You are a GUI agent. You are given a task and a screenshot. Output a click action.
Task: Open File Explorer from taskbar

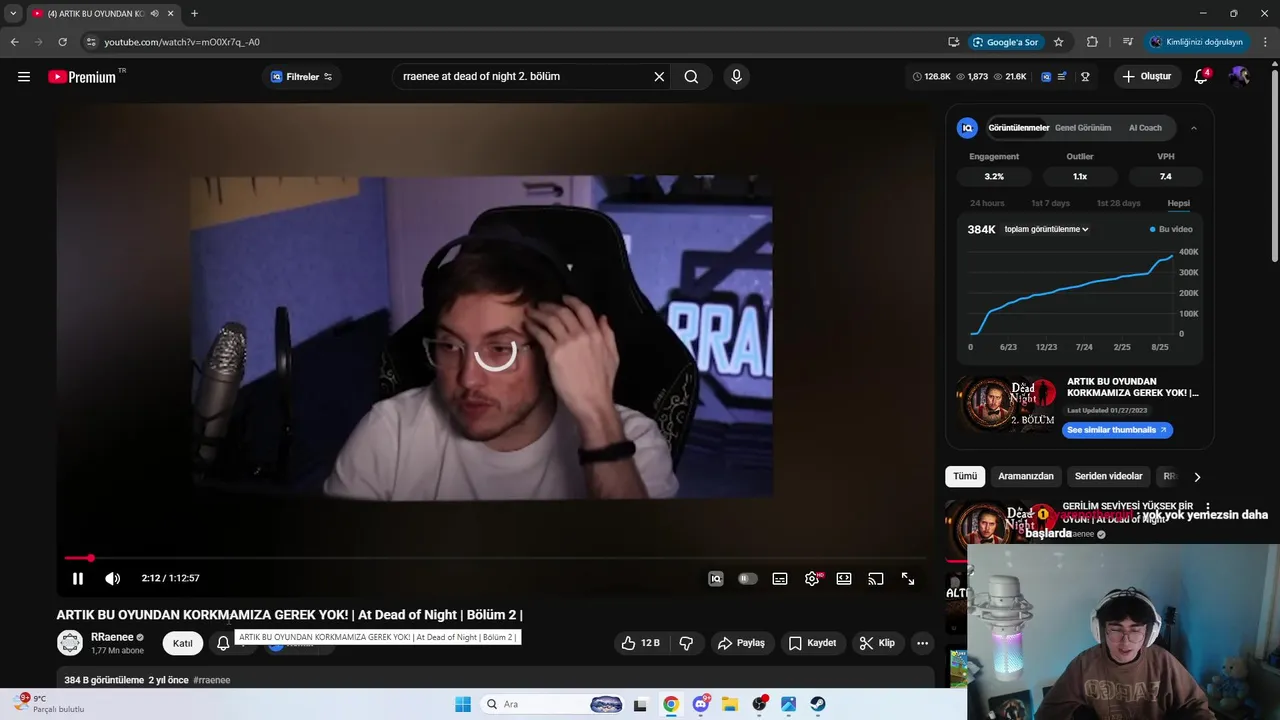(730, 704)
